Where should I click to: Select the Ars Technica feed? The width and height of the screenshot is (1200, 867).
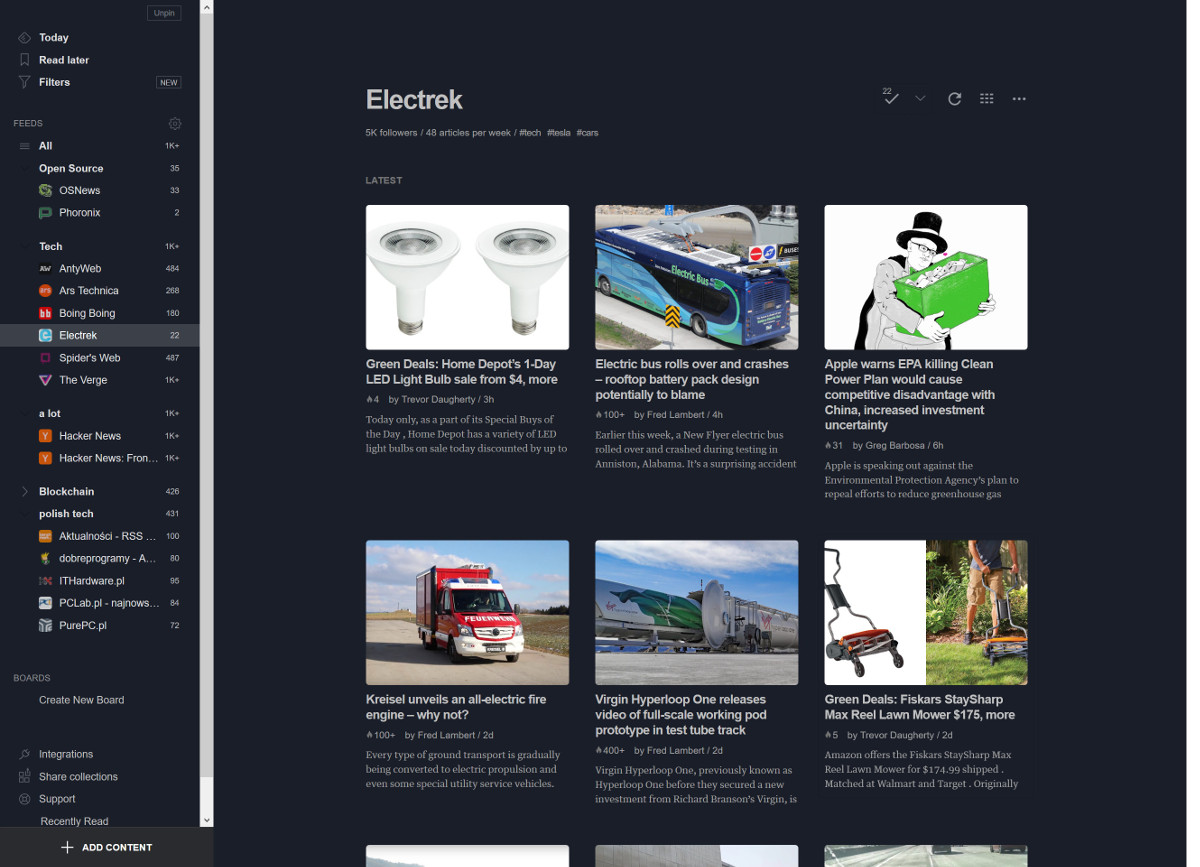[x=88, y=291]
